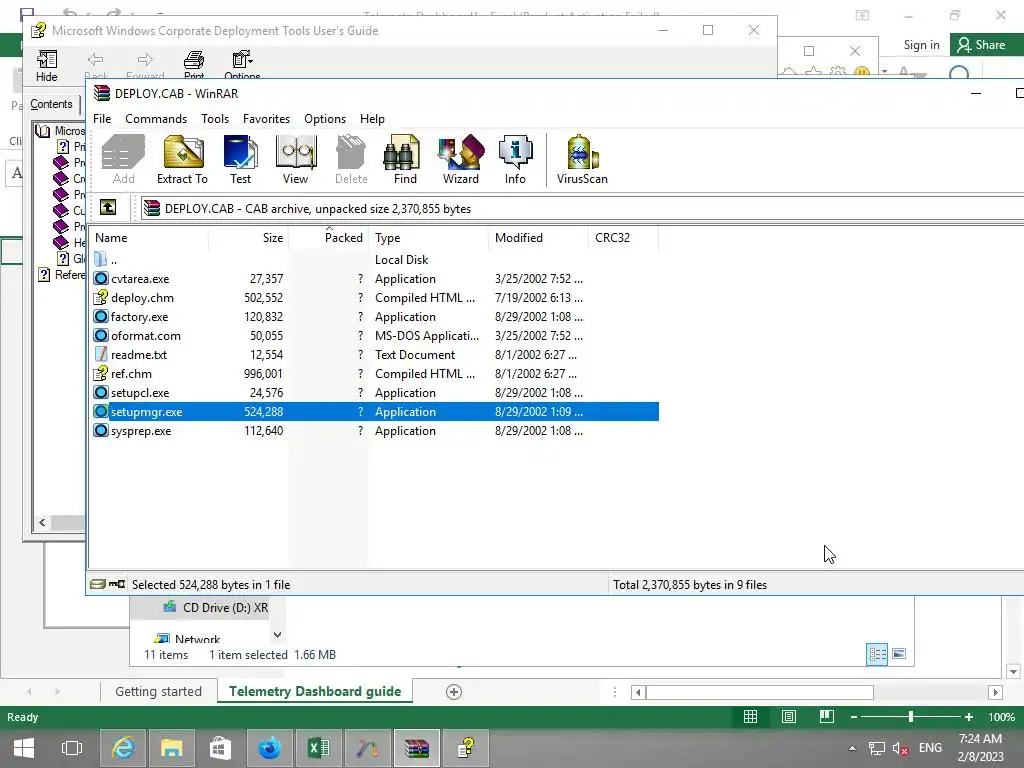The height and width of the screenshot is (768, 1024).
Task: Open the Help menu in WinRAR
Action: click(372, 119)
